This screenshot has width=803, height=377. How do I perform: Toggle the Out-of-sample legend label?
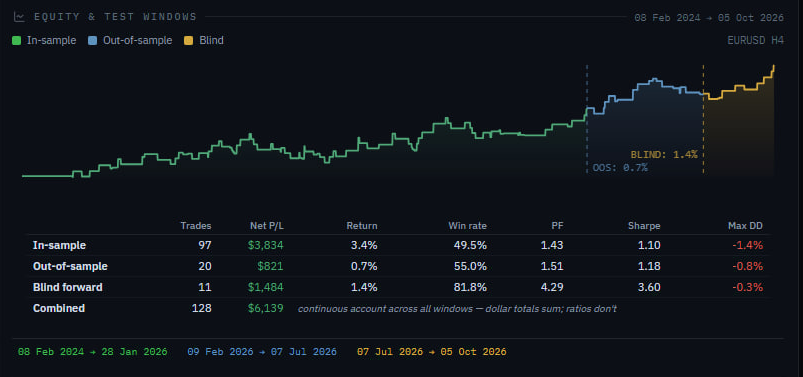[x=137, y=40]
